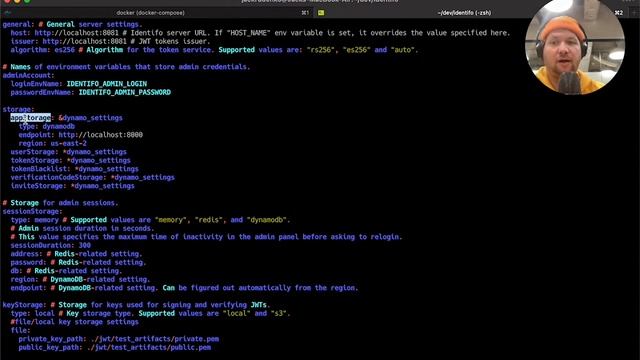Click the yellow icon beside the identifo tab
The image size is (640, 360).
pos(321,13)
